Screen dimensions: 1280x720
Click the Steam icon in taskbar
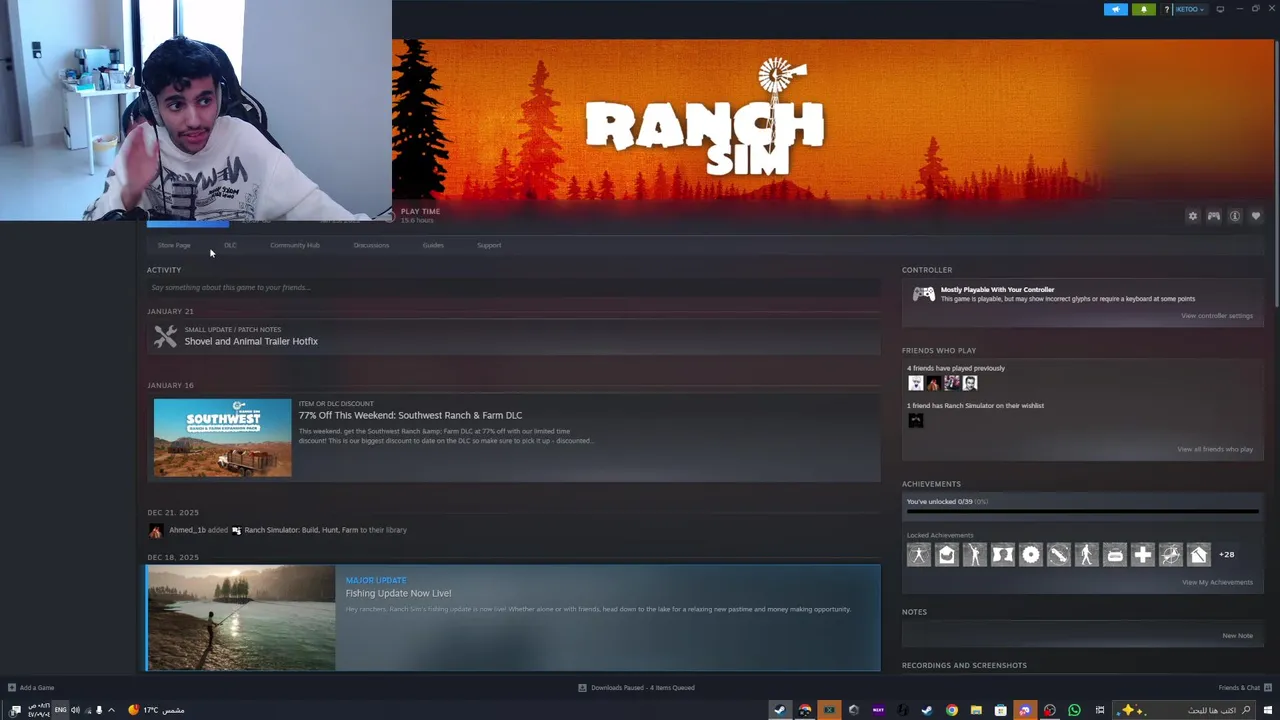780,710
